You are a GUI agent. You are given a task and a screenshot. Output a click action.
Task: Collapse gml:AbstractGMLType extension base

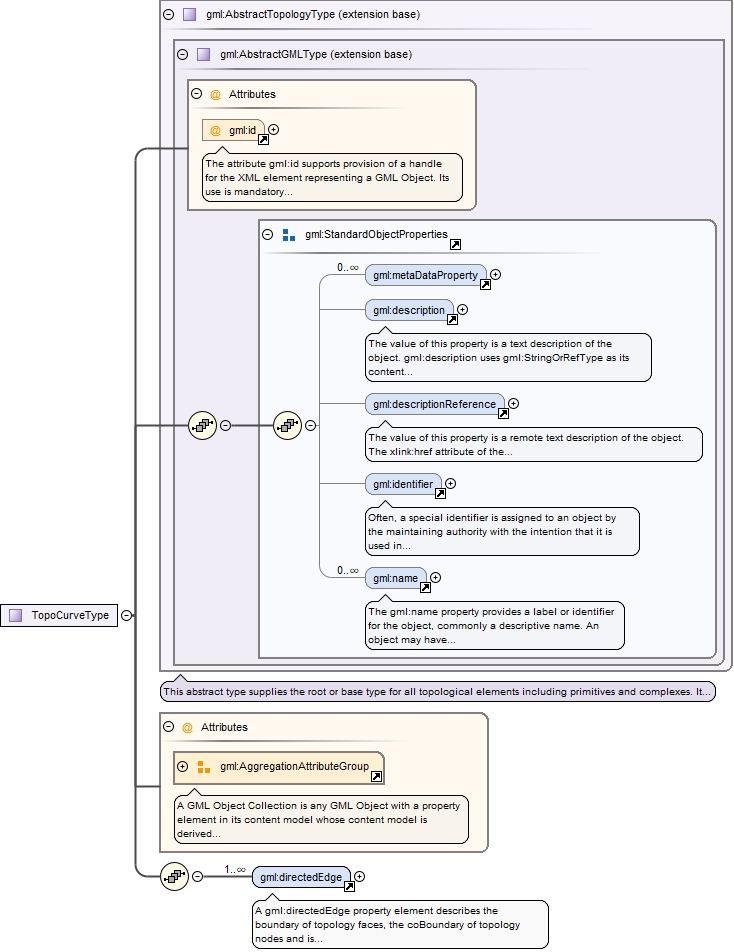coord(183,54)
